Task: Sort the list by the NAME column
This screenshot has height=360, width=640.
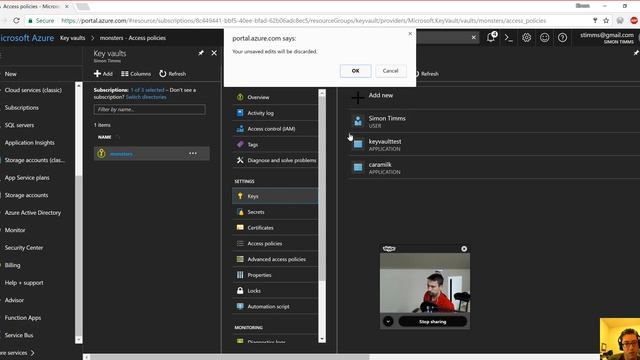Action: pos(105,137)
